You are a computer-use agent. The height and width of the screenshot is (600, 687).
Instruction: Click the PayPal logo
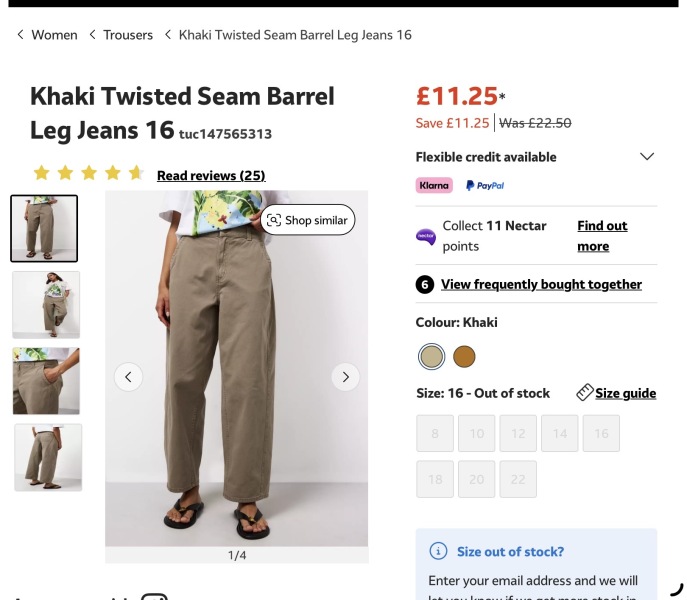485,185
